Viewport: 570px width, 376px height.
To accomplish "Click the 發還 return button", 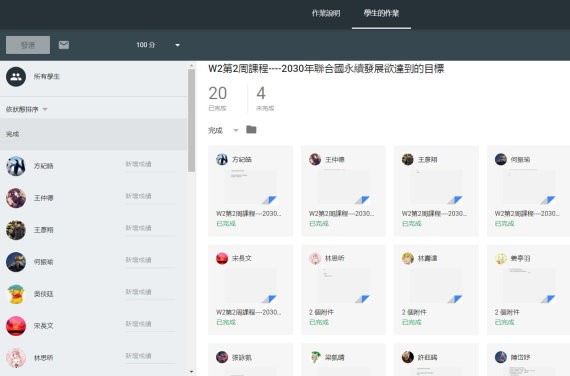I will tap(28, 45).
